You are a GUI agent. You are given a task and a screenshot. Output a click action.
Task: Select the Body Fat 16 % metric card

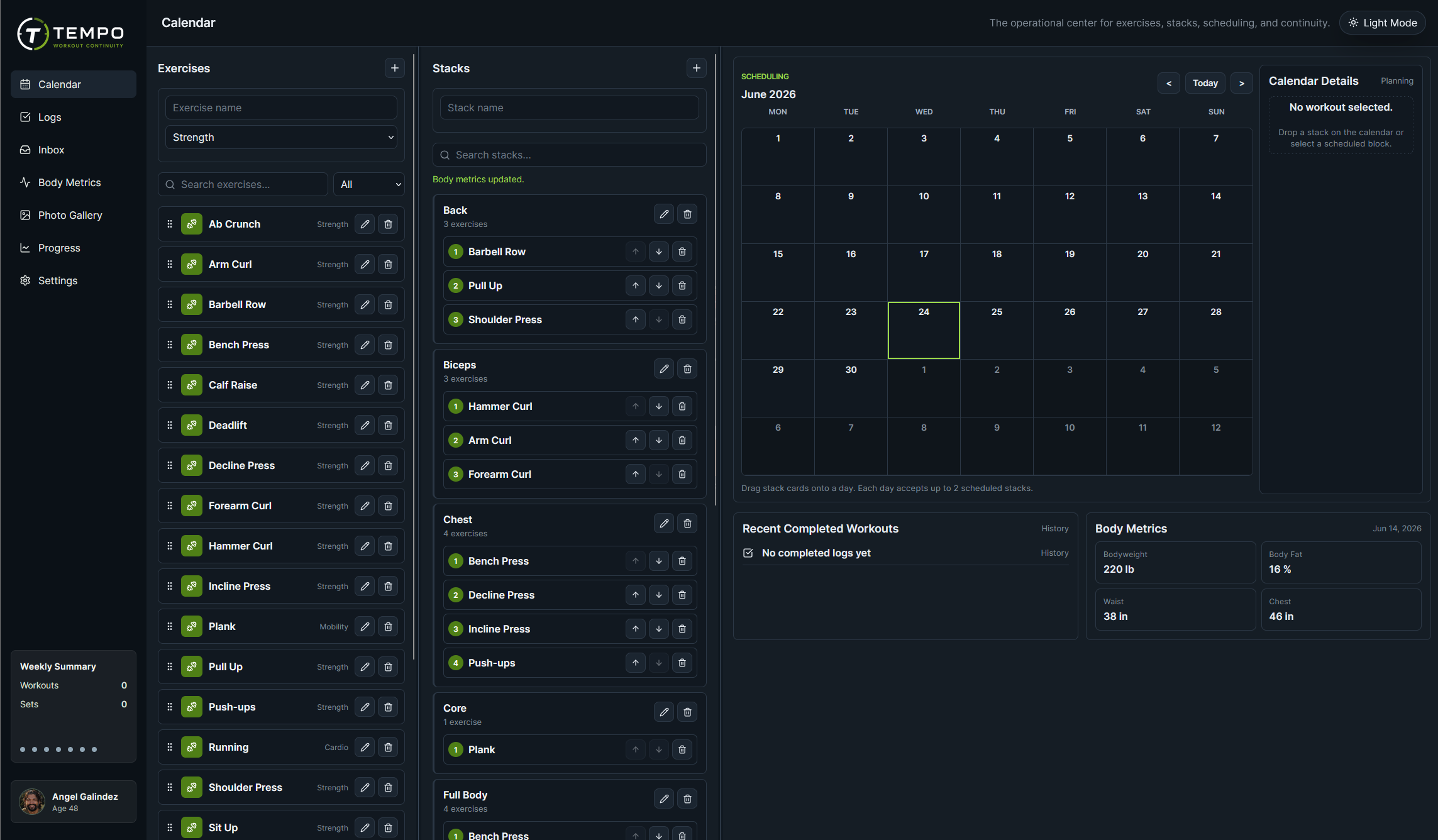click(1341, 562)
